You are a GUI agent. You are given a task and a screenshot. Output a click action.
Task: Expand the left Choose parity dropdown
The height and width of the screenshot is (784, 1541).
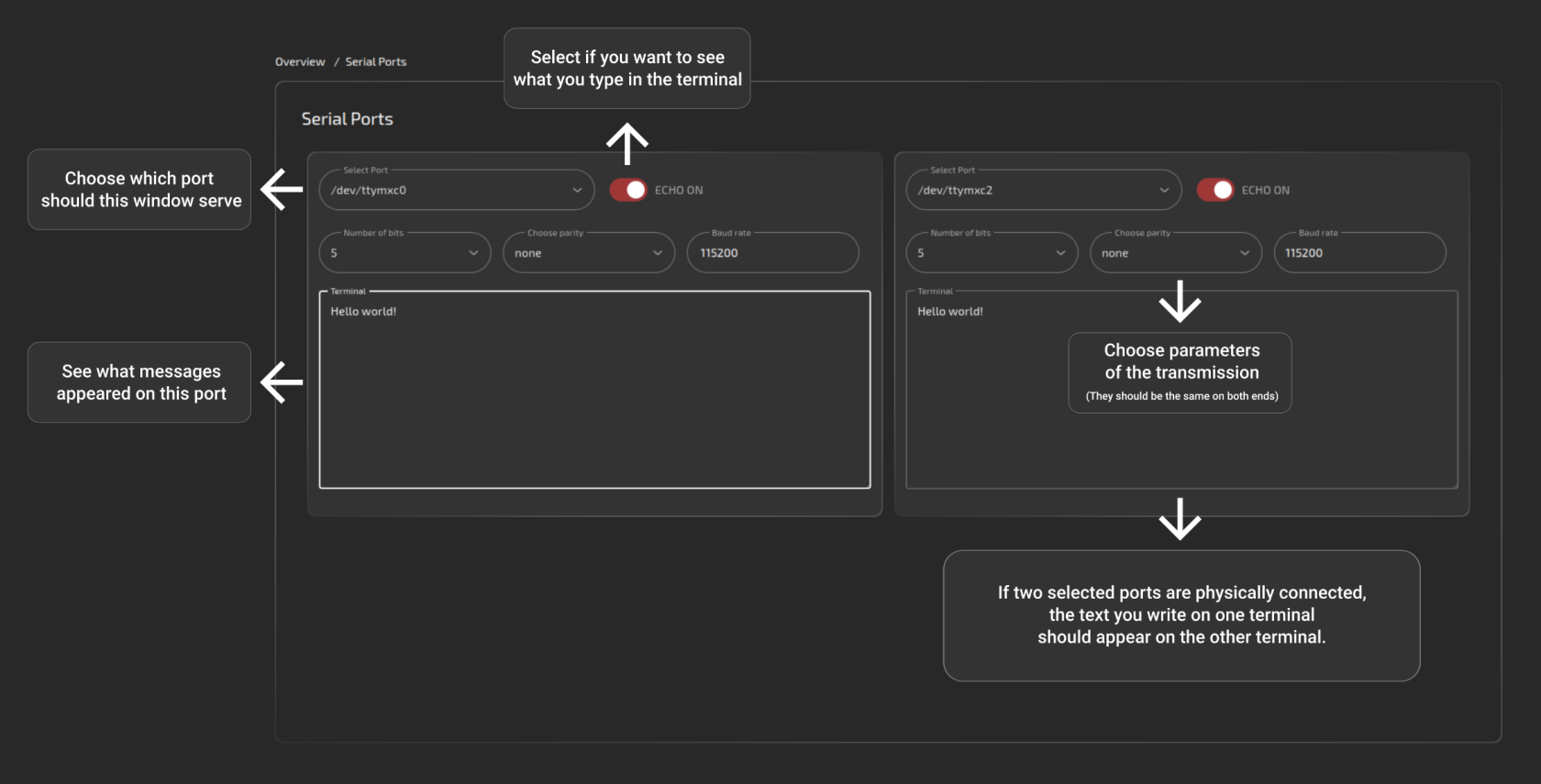(588, 253)
